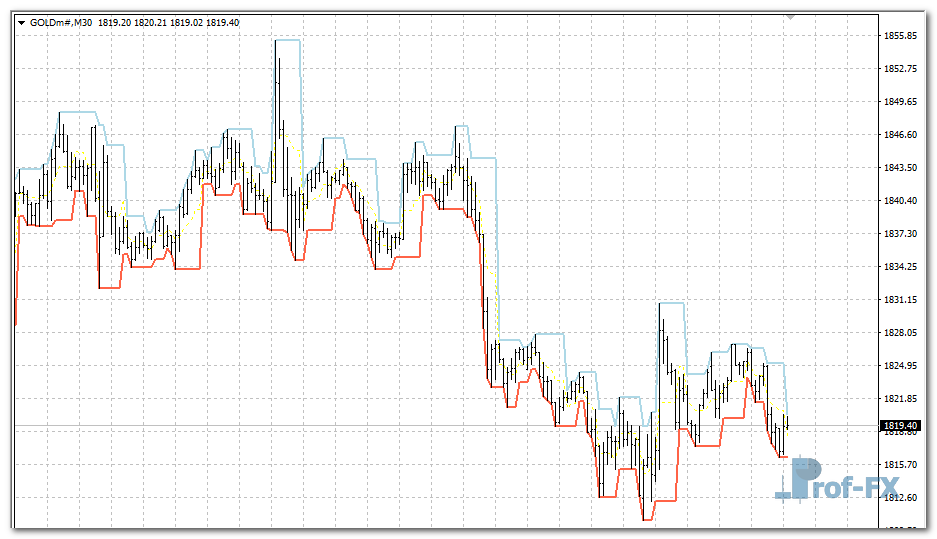Screen dimensions: 937x539
Task: Click the 1846.60 price scale label
Action: coord(901,135)
